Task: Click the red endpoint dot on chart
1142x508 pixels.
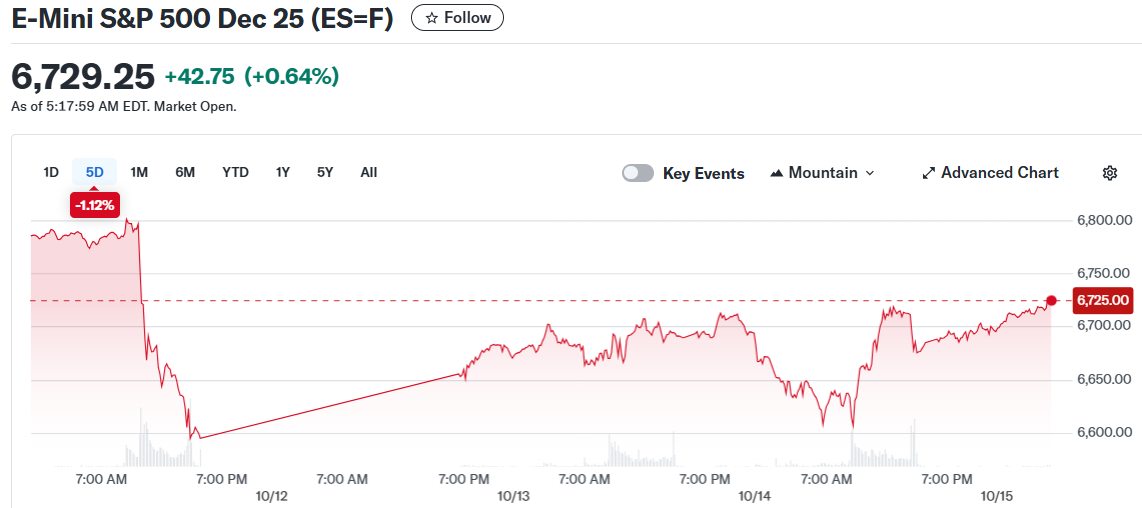Action: click(1051, 300)
